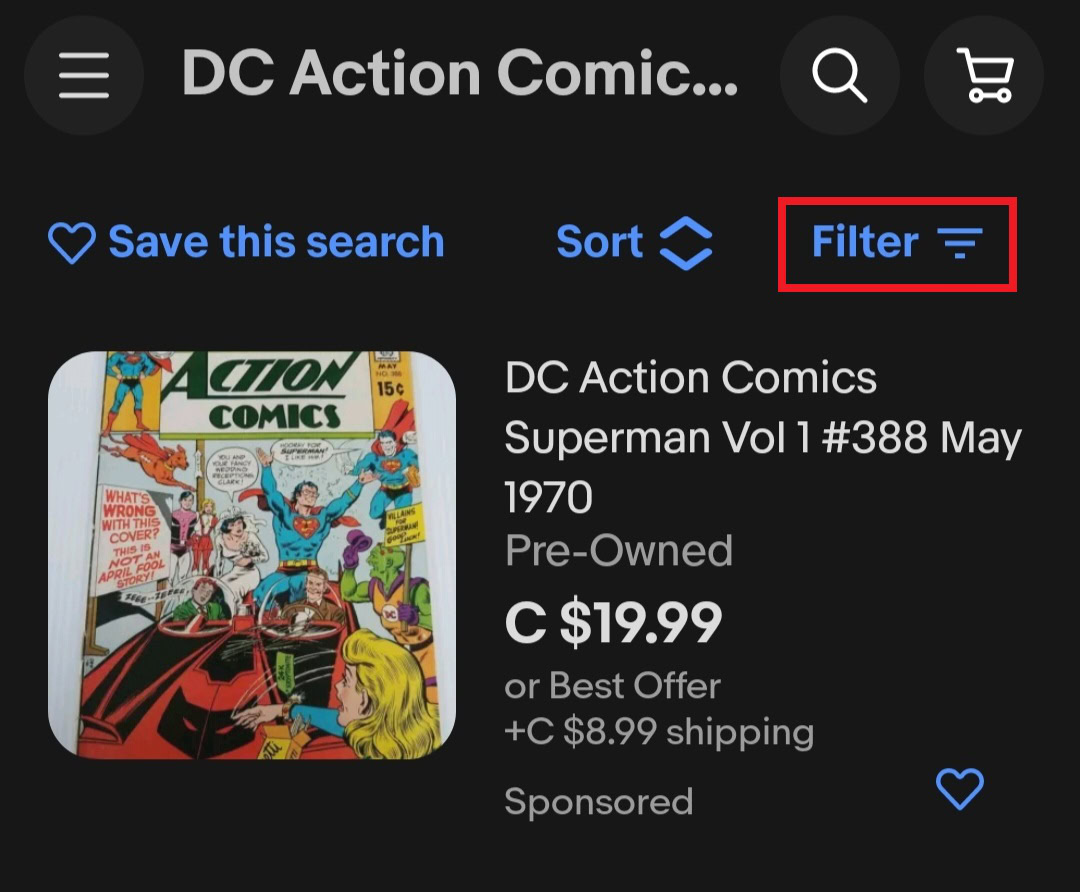Screen dimensions: 1080x892
Task: Add the Action Comics listing to watchlist
Action: [x=960, y=789]
